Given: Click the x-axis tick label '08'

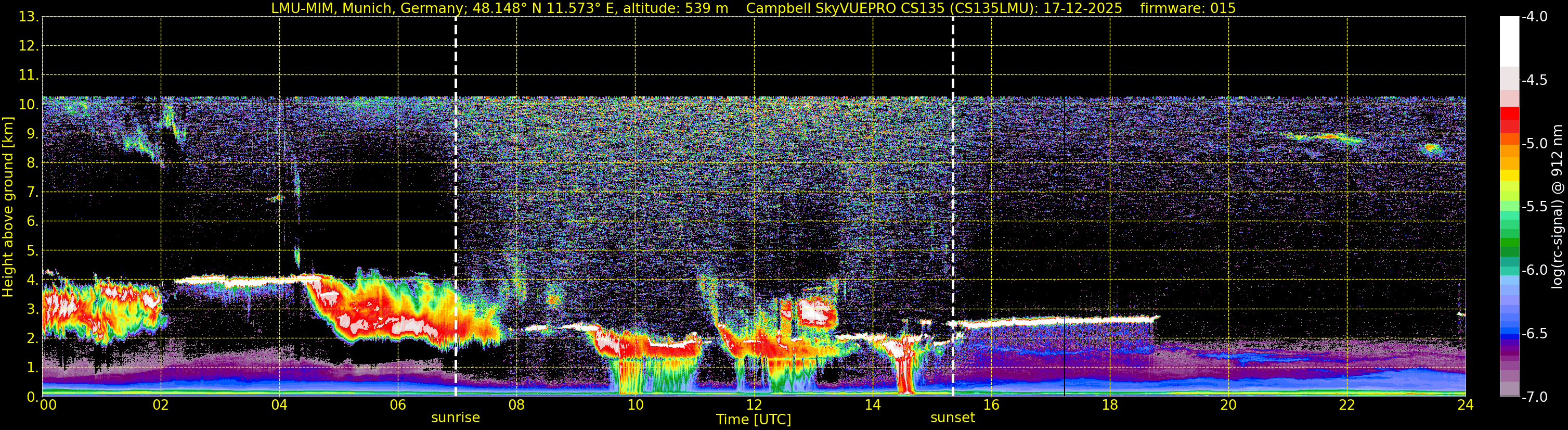Looking at the screenshot, I should click(x=517, y=405).
